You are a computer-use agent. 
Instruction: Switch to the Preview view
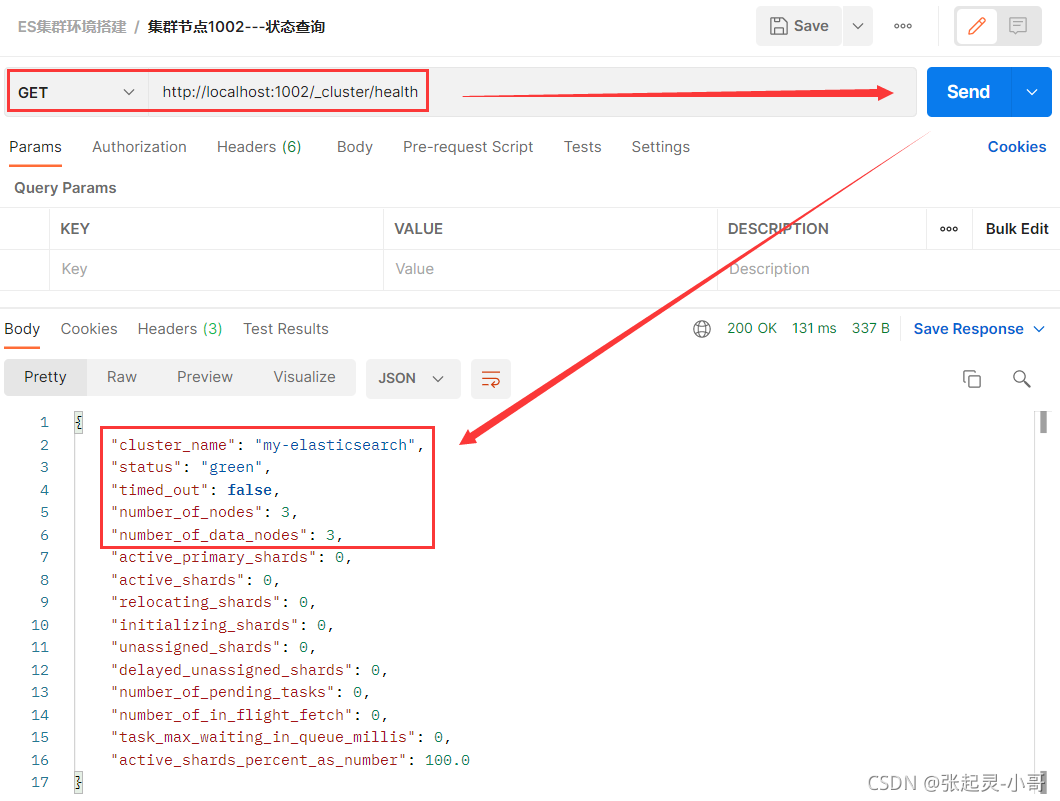205,377
